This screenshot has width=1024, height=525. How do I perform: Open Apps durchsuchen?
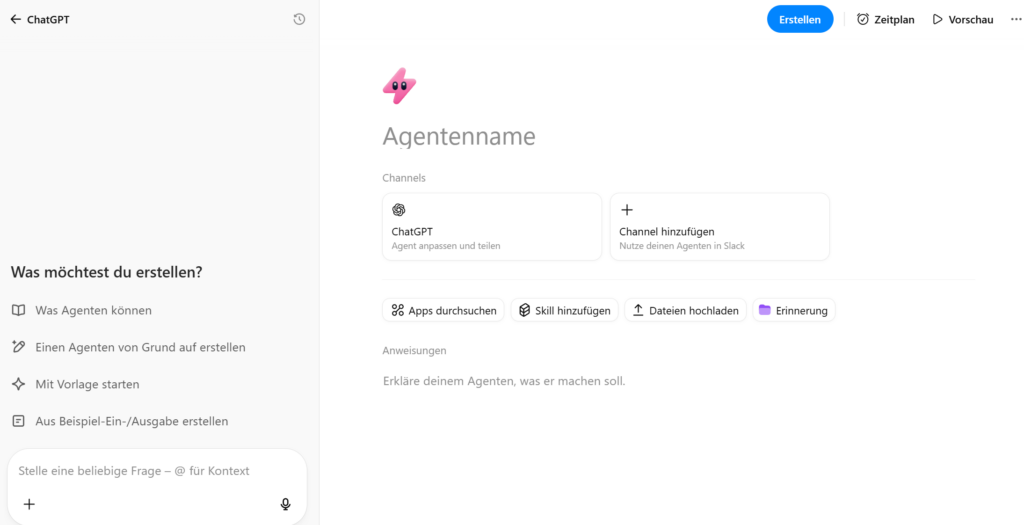pyautogui.click(x=443, y=310)
